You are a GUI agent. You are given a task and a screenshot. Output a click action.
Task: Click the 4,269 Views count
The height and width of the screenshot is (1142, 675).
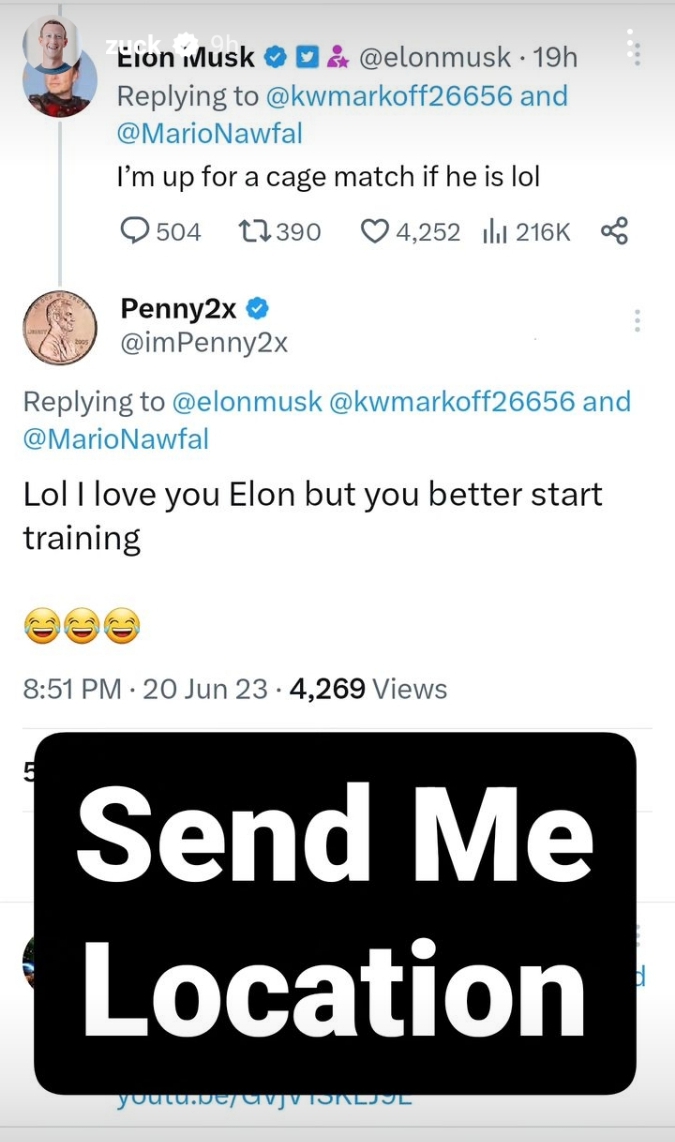(x=367, y=688)
